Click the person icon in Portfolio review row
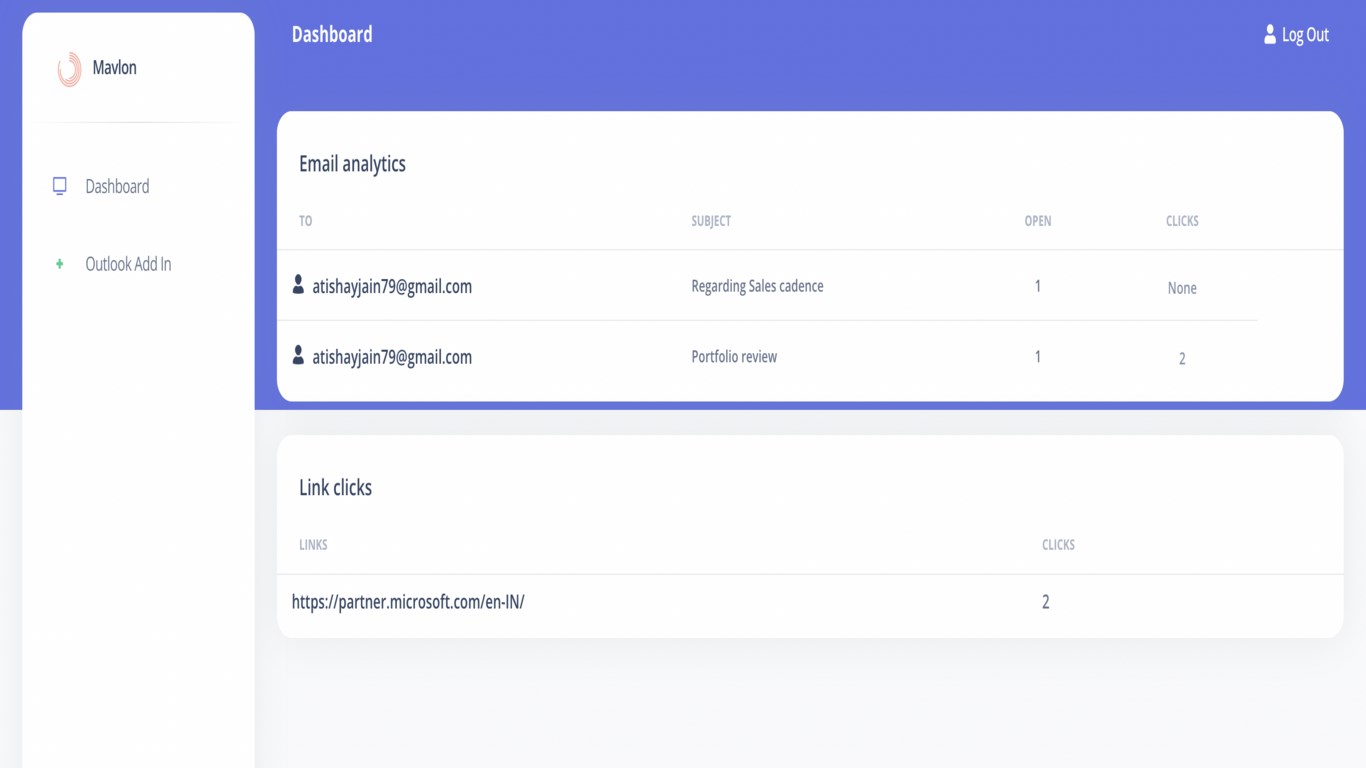 298,355
